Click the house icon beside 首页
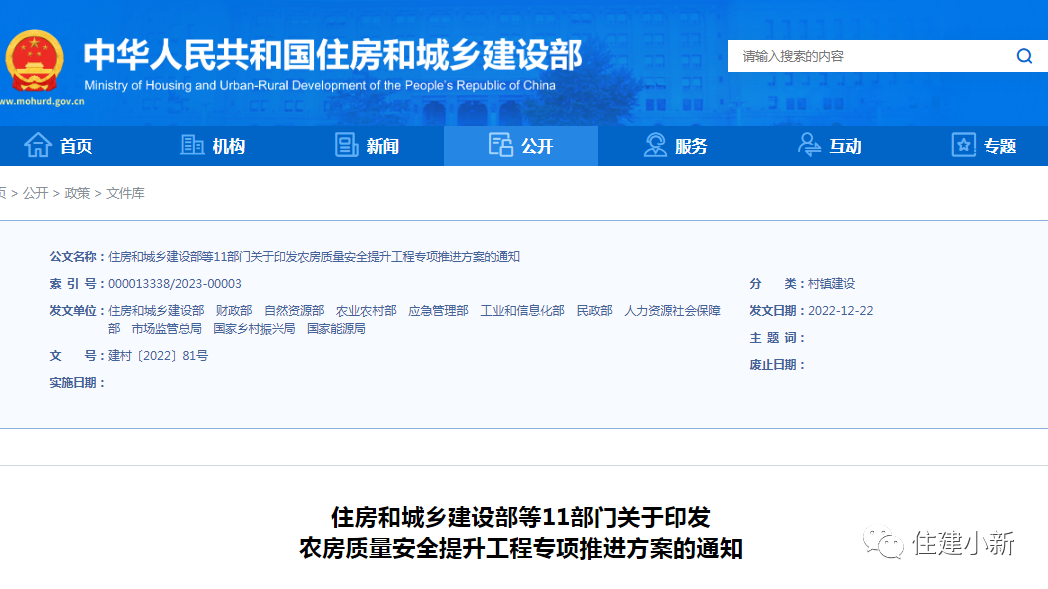Image resolution: width=1048 pixels, height=589 pixels. point(37,145)
